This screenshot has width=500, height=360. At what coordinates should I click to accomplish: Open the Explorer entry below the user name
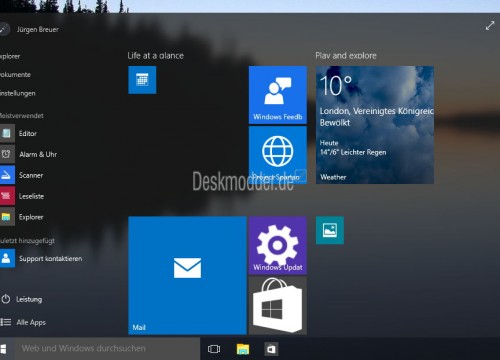click(x=10, y=56)
